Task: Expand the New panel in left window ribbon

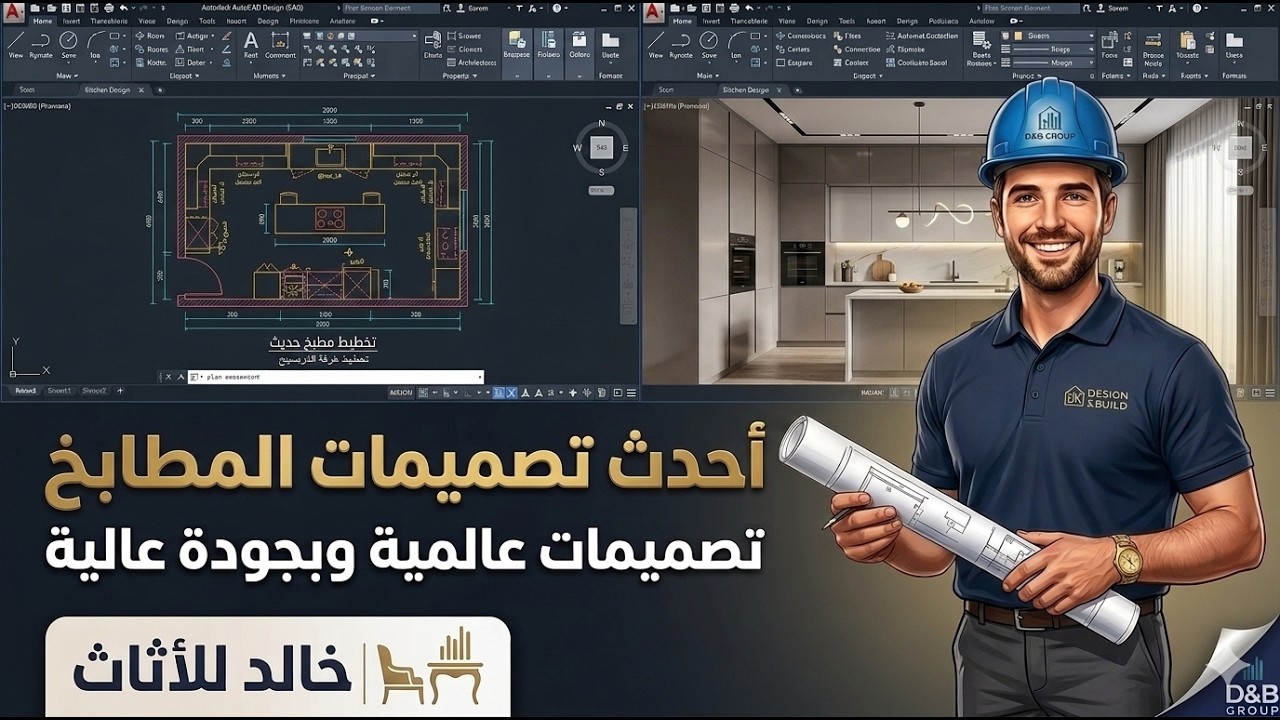Action: (x=67, y=76)
